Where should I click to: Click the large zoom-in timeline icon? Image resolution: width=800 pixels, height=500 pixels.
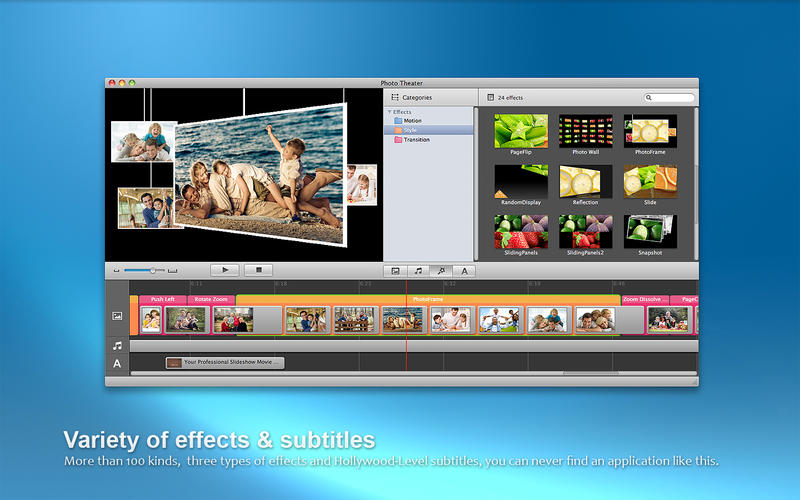[x=172, y=271]
